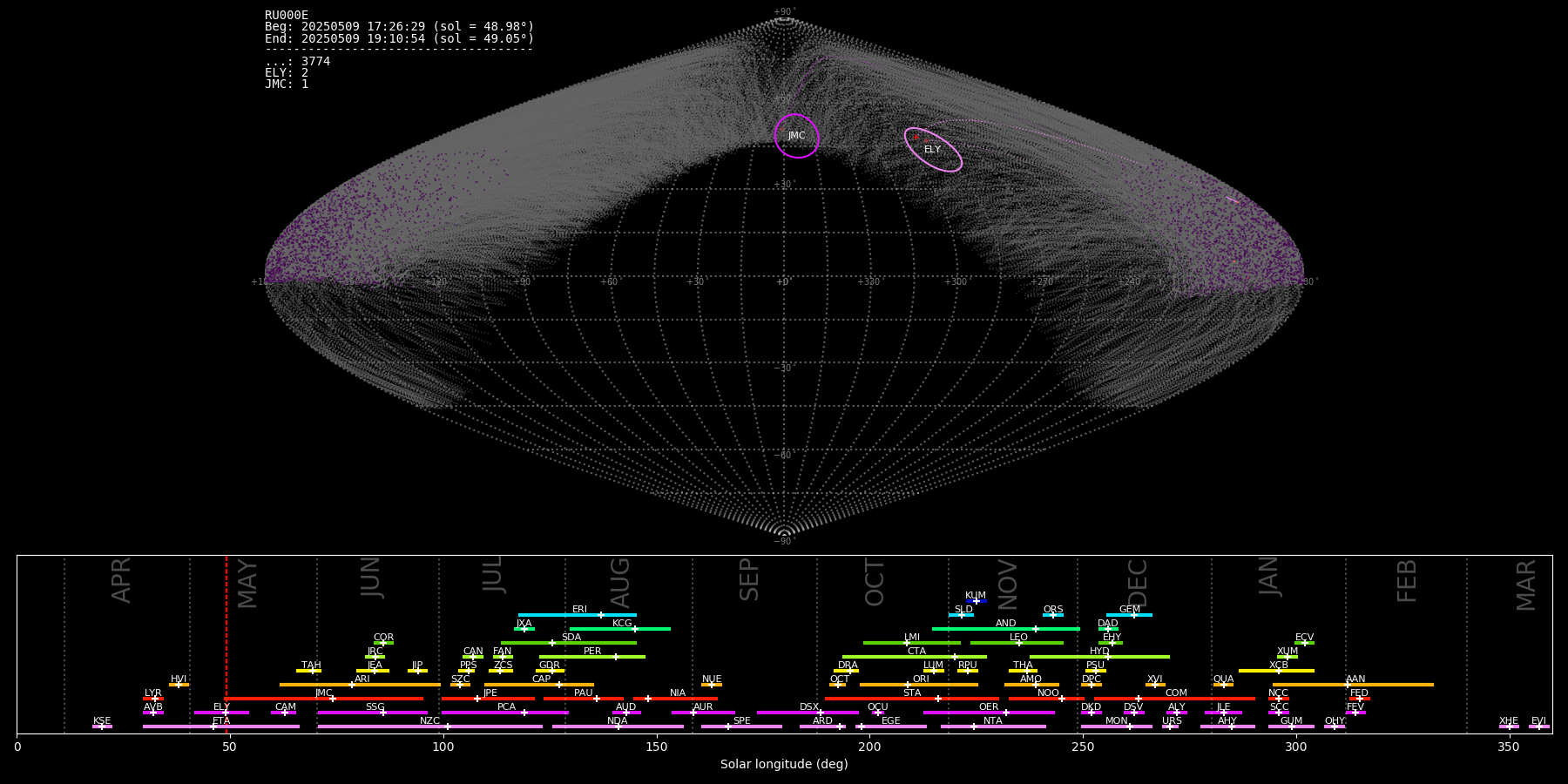Click the NDA shower label in timeline
This screenshot has width=1568, height=784.
tap(617, 720)
